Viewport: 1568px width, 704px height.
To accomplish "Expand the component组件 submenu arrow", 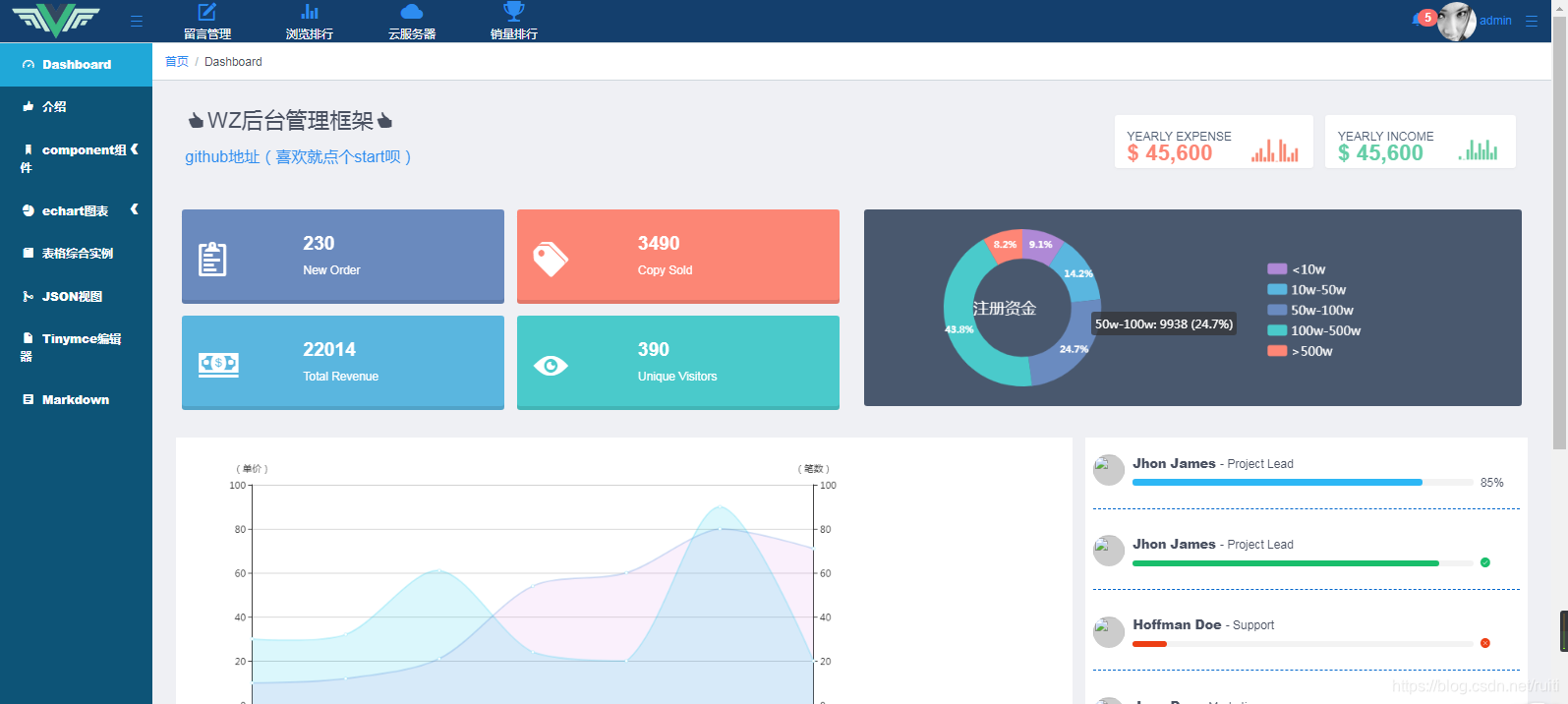I will point(135,149).
